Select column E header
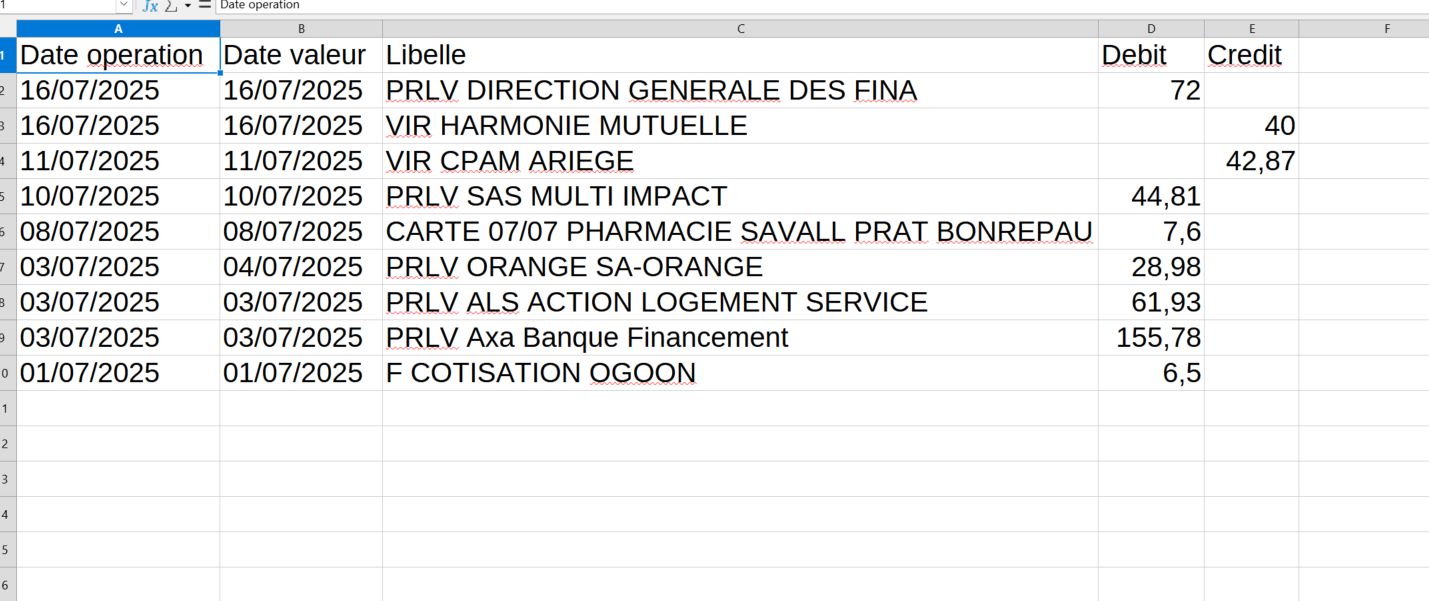1429x601 pixels. pyautogui.click(x=1251, y=29)
